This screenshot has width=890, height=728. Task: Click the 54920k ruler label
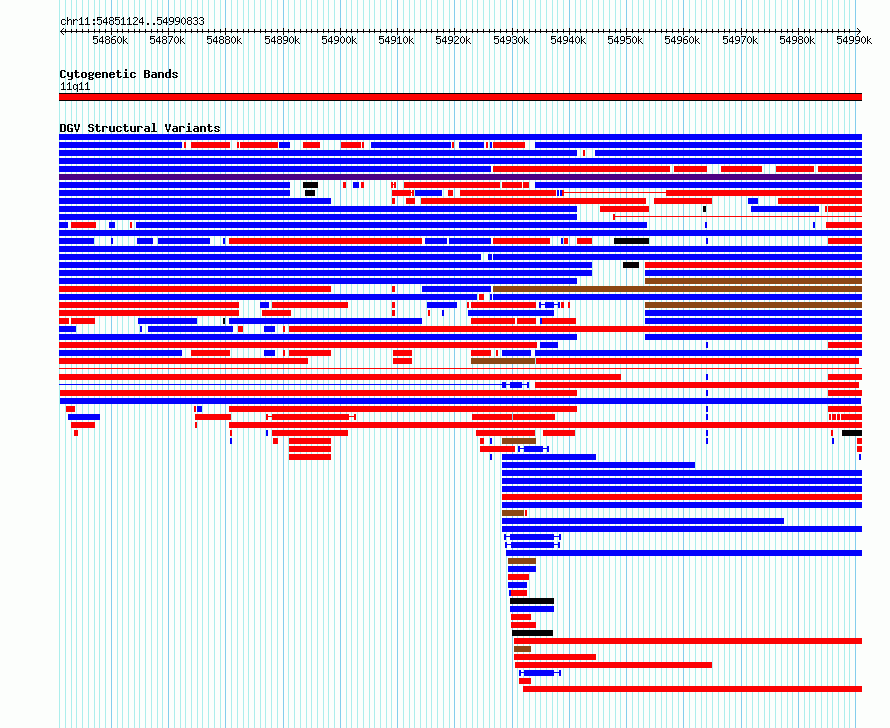[x=454, y=40]
